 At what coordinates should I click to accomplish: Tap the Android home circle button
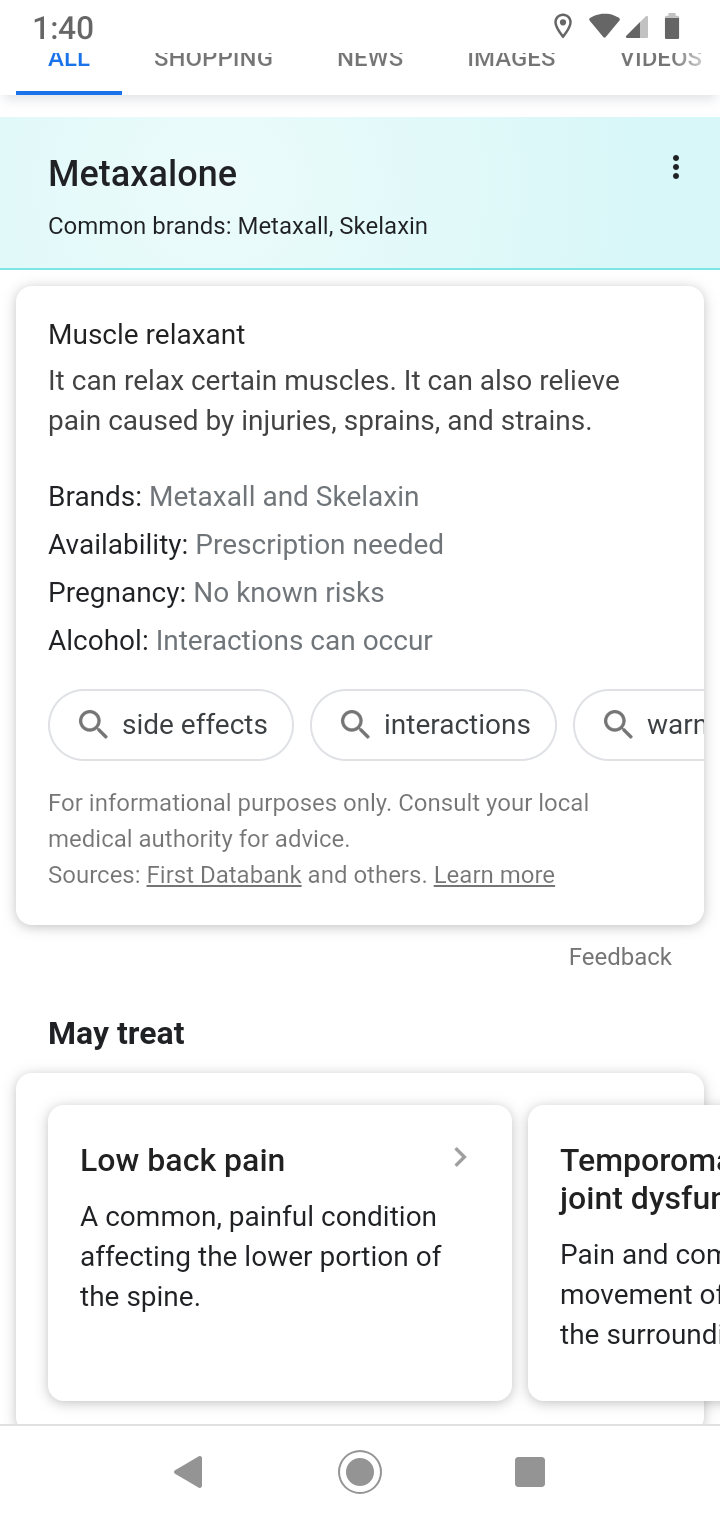pyautogui.click(x=360, y=1472)
